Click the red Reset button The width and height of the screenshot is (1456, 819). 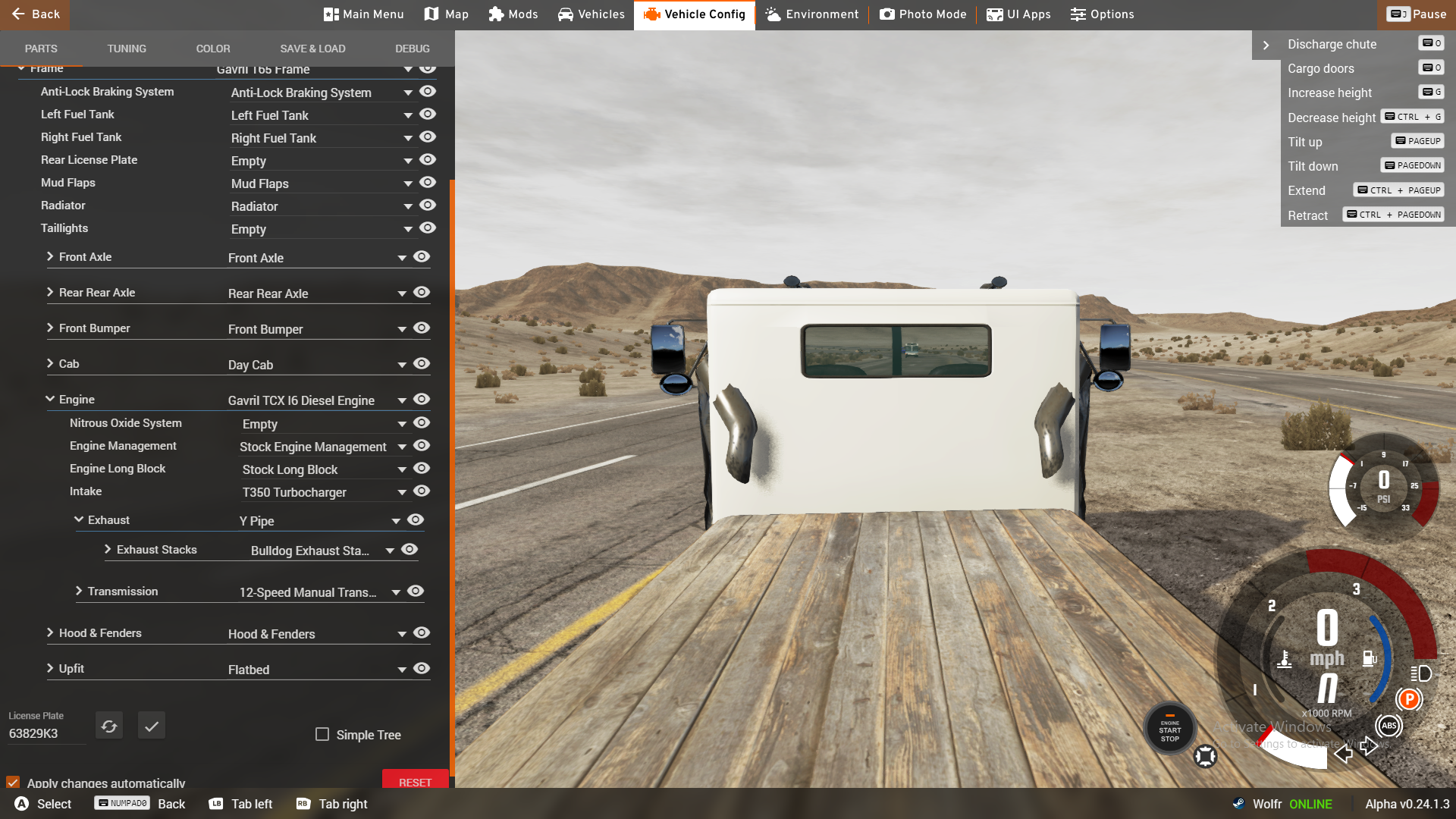[x=415, y=780]
